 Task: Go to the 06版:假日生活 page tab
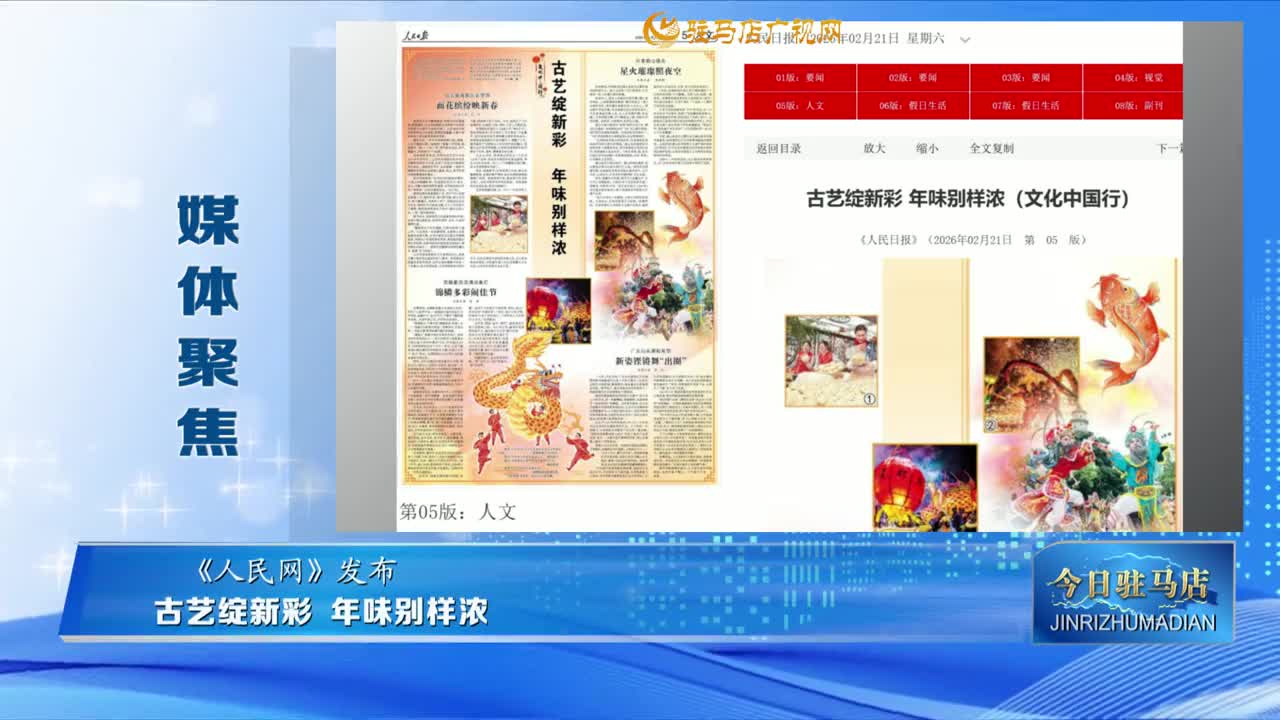(913, 106)
